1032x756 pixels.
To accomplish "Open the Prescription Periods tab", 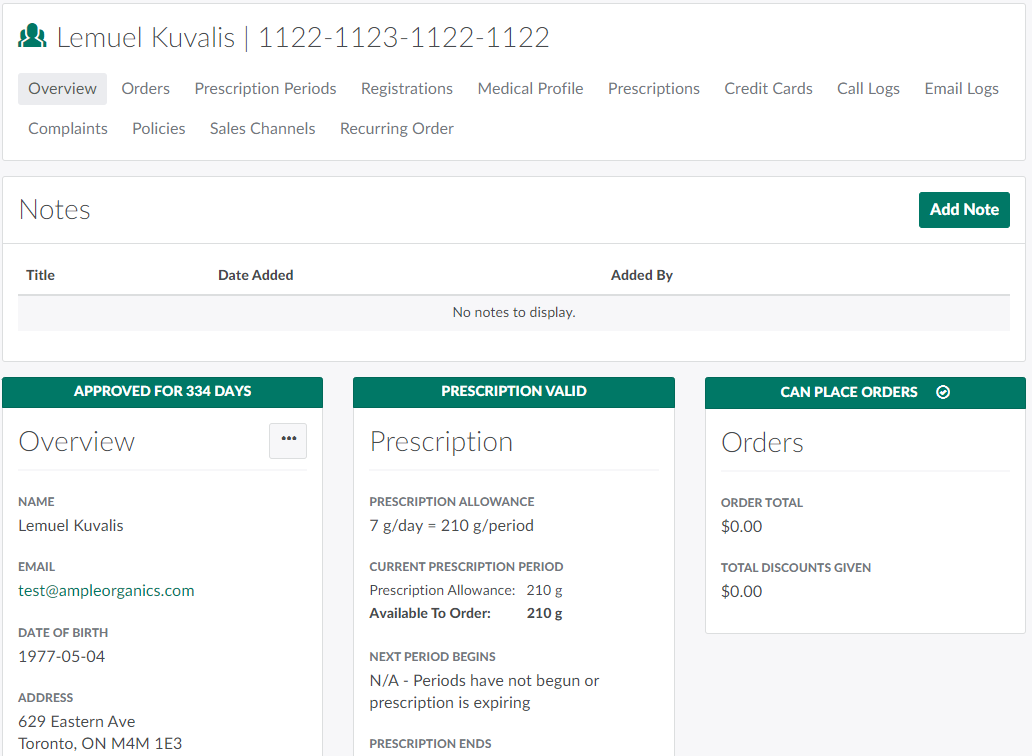I will 265,89.
